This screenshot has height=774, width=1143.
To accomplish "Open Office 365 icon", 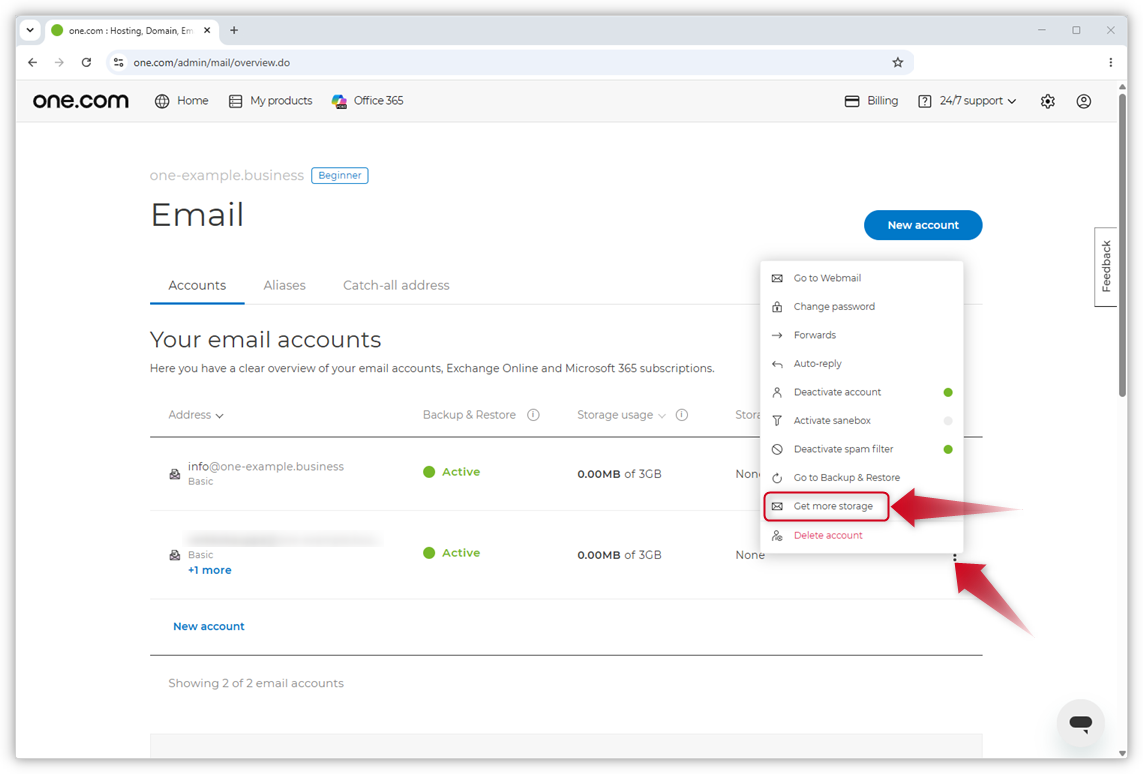I will pos(339,101).
